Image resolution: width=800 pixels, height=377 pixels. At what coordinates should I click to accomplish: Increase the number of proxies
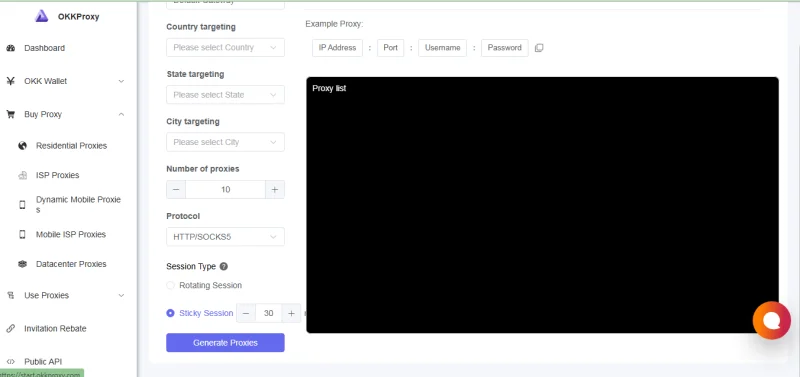(x=274, y=190)
